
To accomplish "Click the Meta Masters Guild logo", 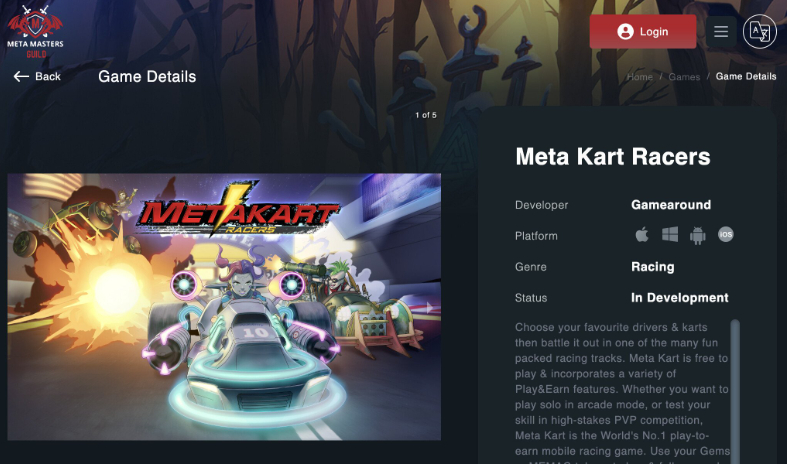I will click(35, 32).
